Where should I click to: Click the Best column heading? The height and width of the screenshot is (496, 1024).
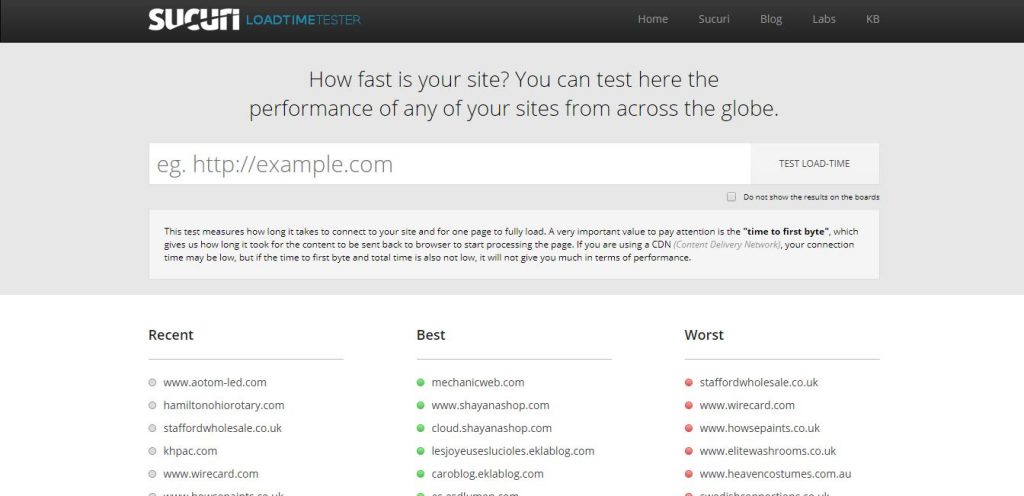(x=431, y=335)
